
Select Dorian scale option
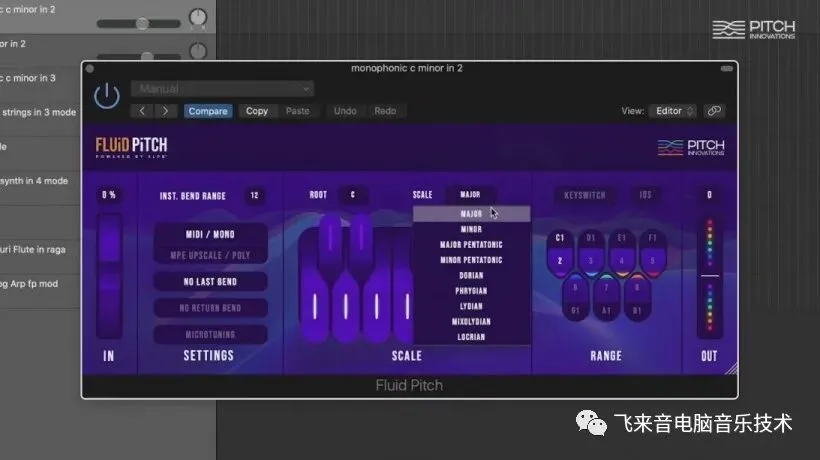[x=471, y=275]
